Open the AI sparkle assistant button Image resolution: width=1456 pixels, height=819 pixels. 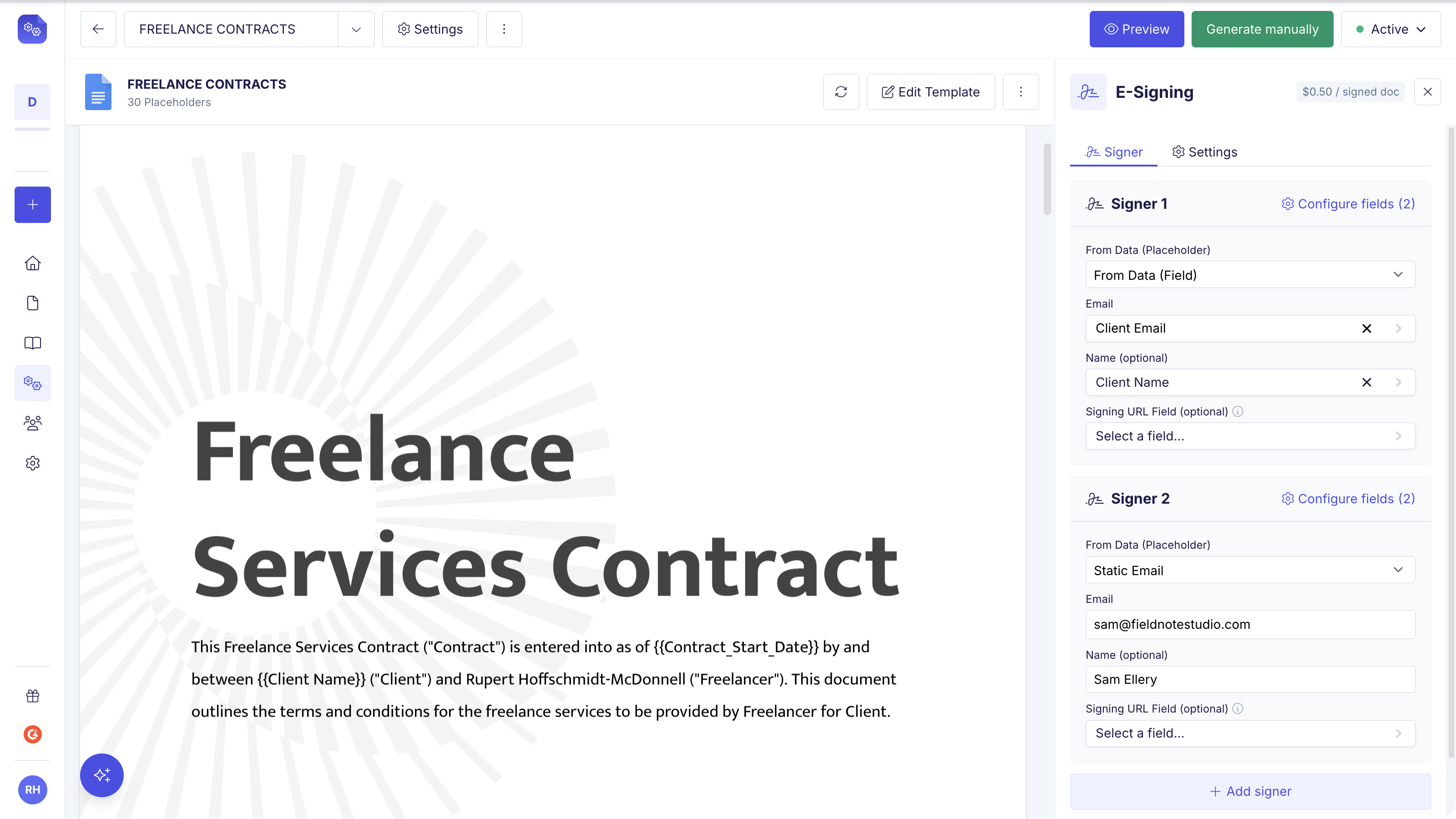(x=102, y=775)
